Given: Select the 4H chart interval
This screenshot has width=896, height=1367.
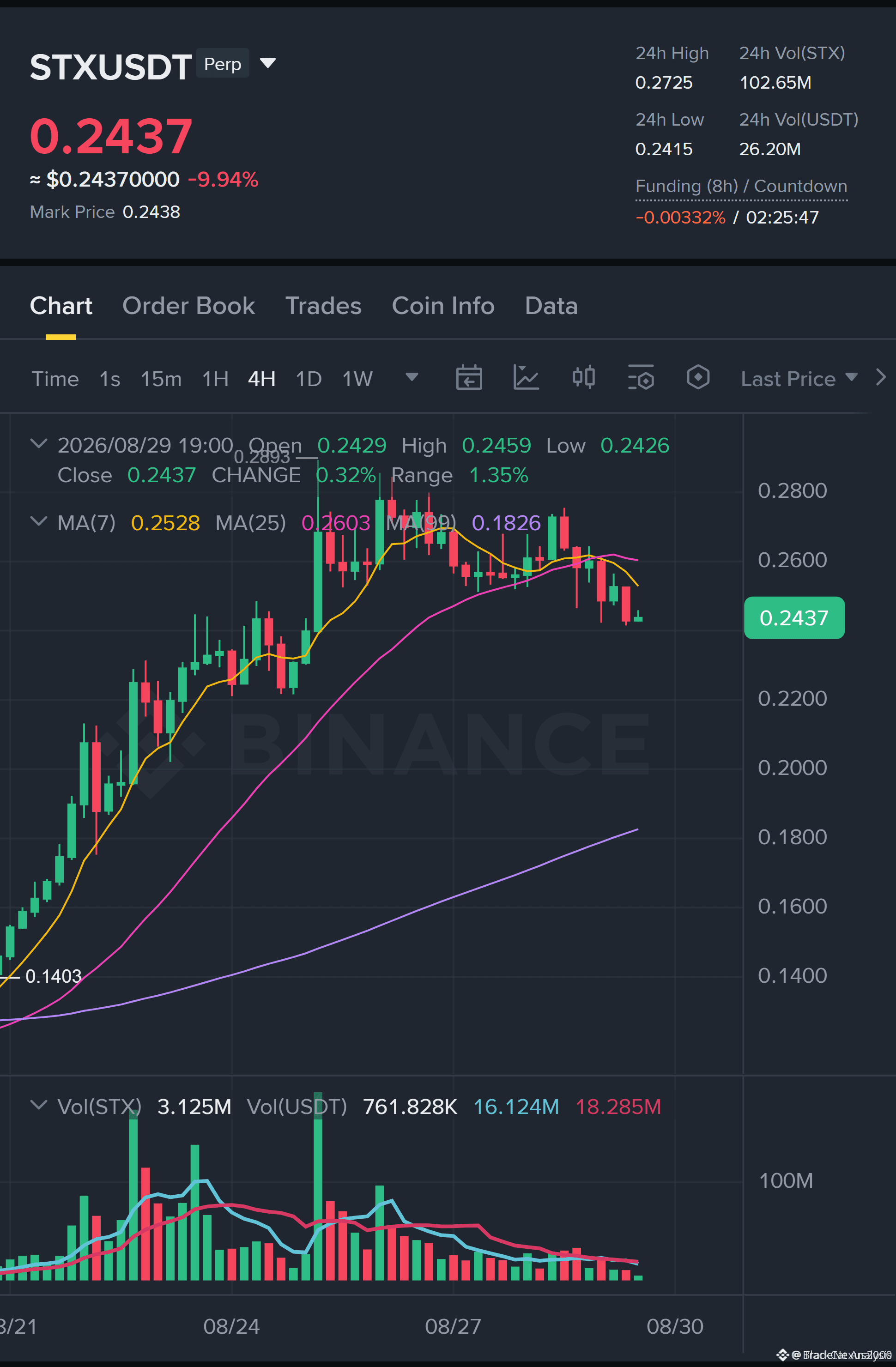Looking at the screenshot, I should coord(261,379).
